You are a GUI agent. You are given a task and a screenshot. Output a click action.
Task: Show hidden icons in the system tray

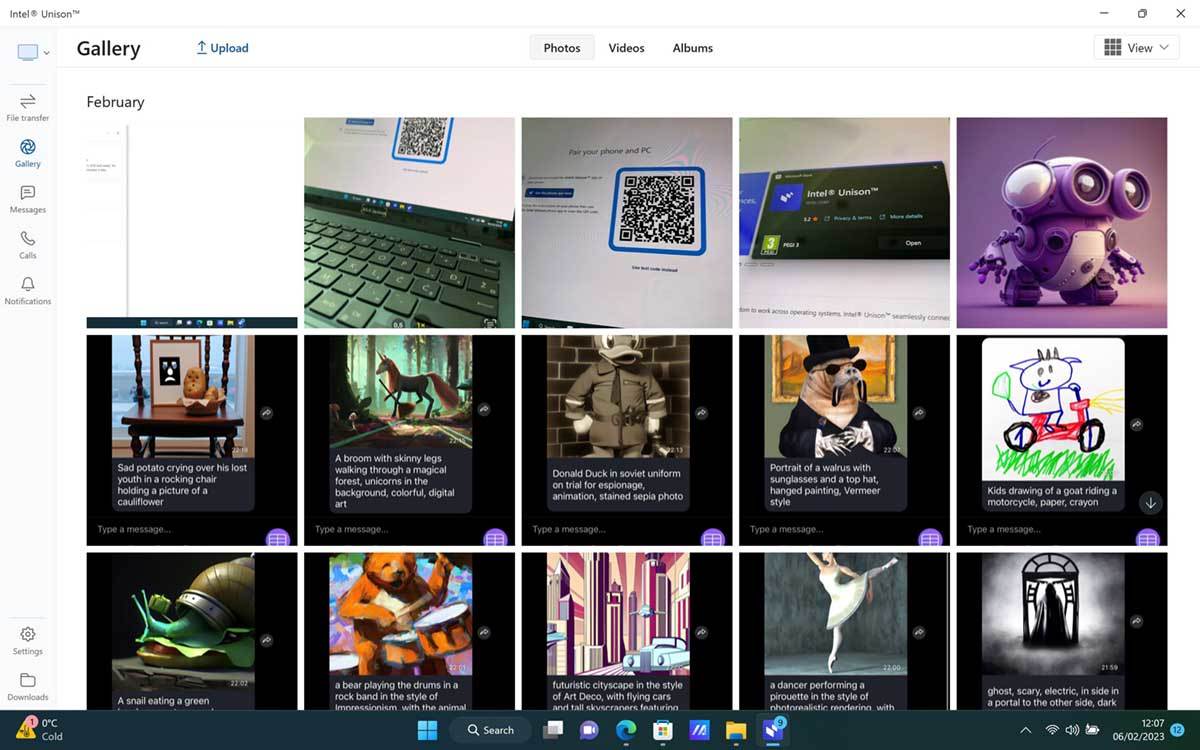(1026, 730)
